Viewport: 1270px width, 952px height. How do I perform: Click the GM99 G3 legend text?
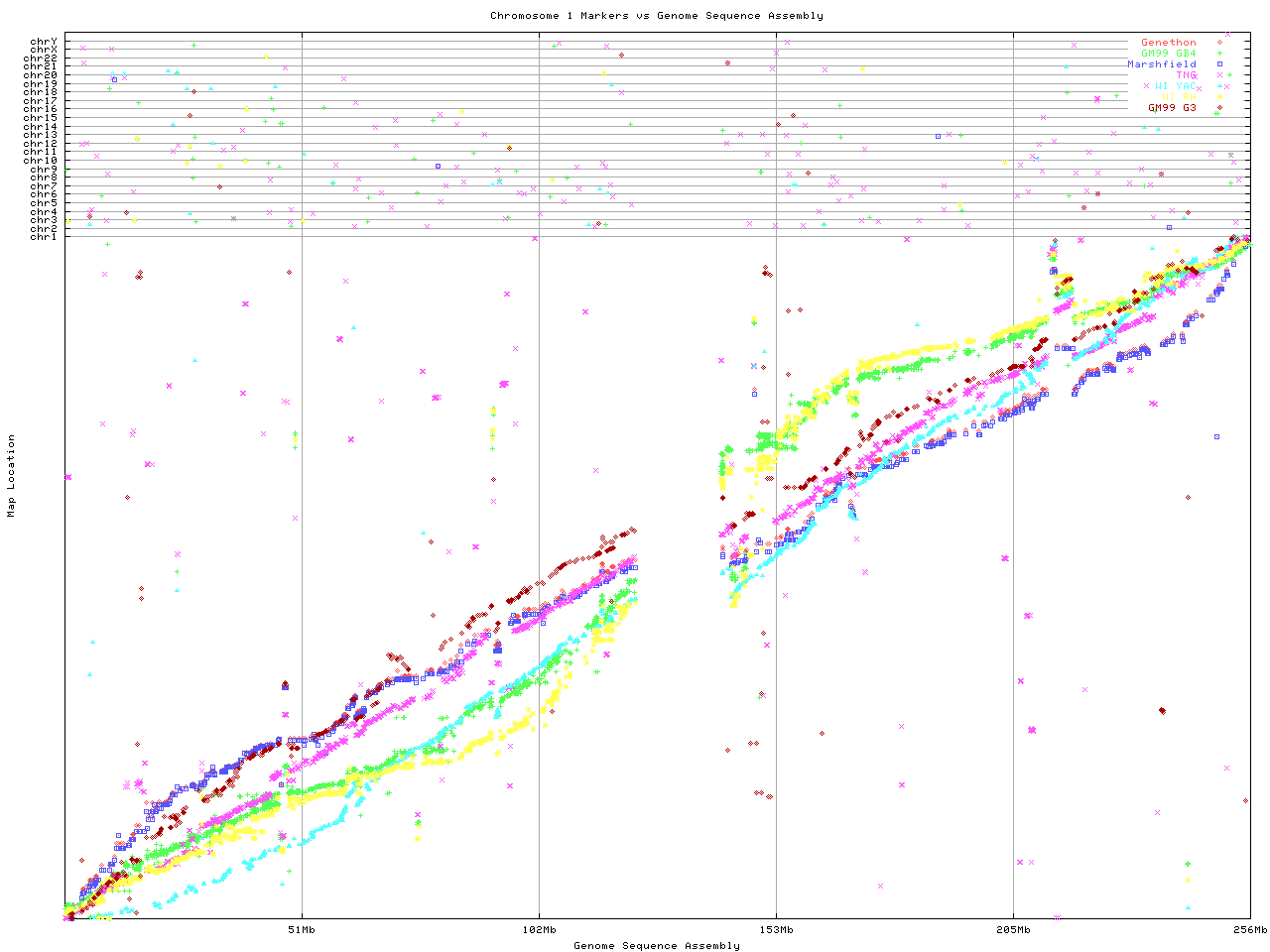[x=1172, y=108]
